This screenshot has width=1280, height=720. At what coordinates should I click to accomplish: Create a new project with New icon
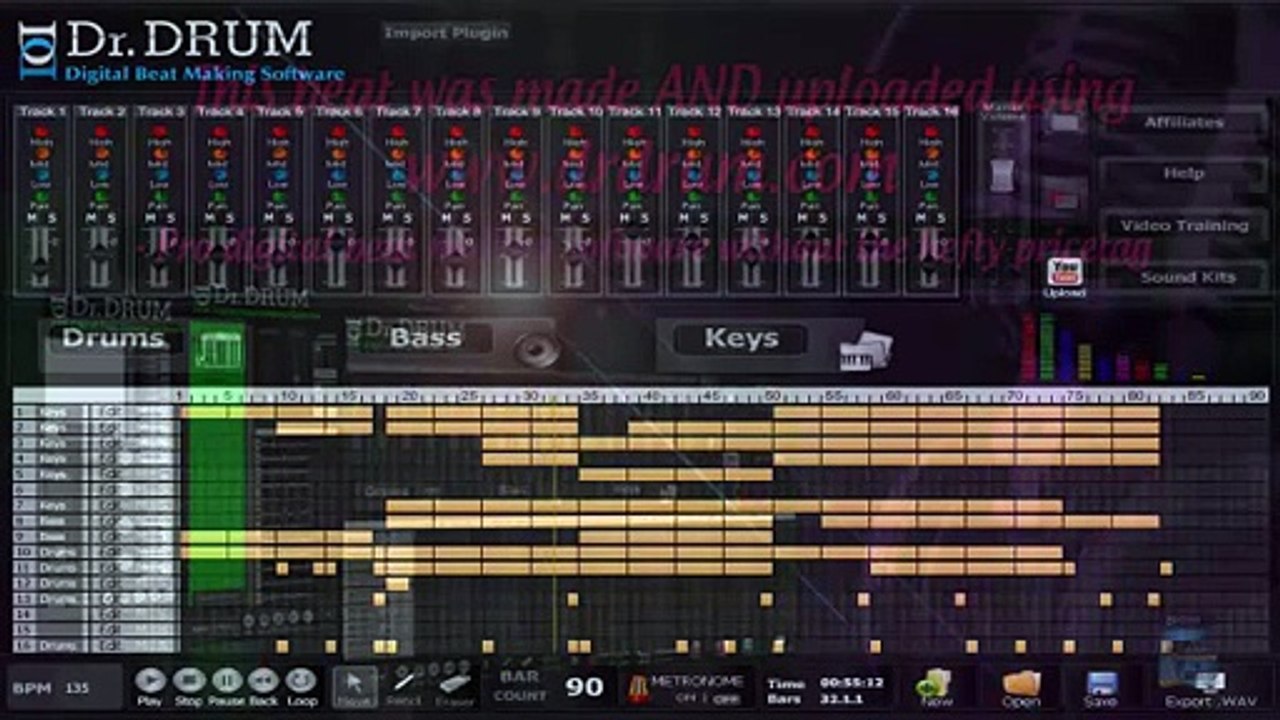point(936,685)
